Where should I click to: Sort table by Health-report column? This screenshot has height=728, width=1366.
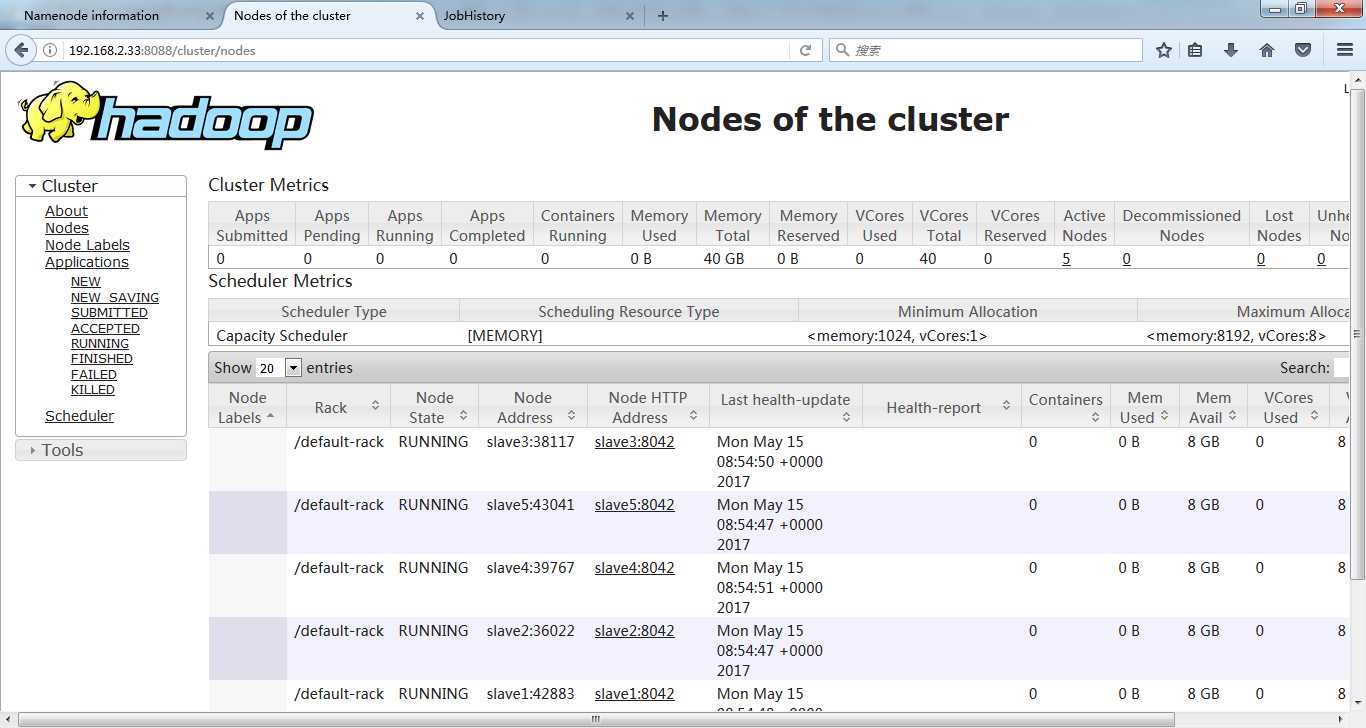click(942, 407)
